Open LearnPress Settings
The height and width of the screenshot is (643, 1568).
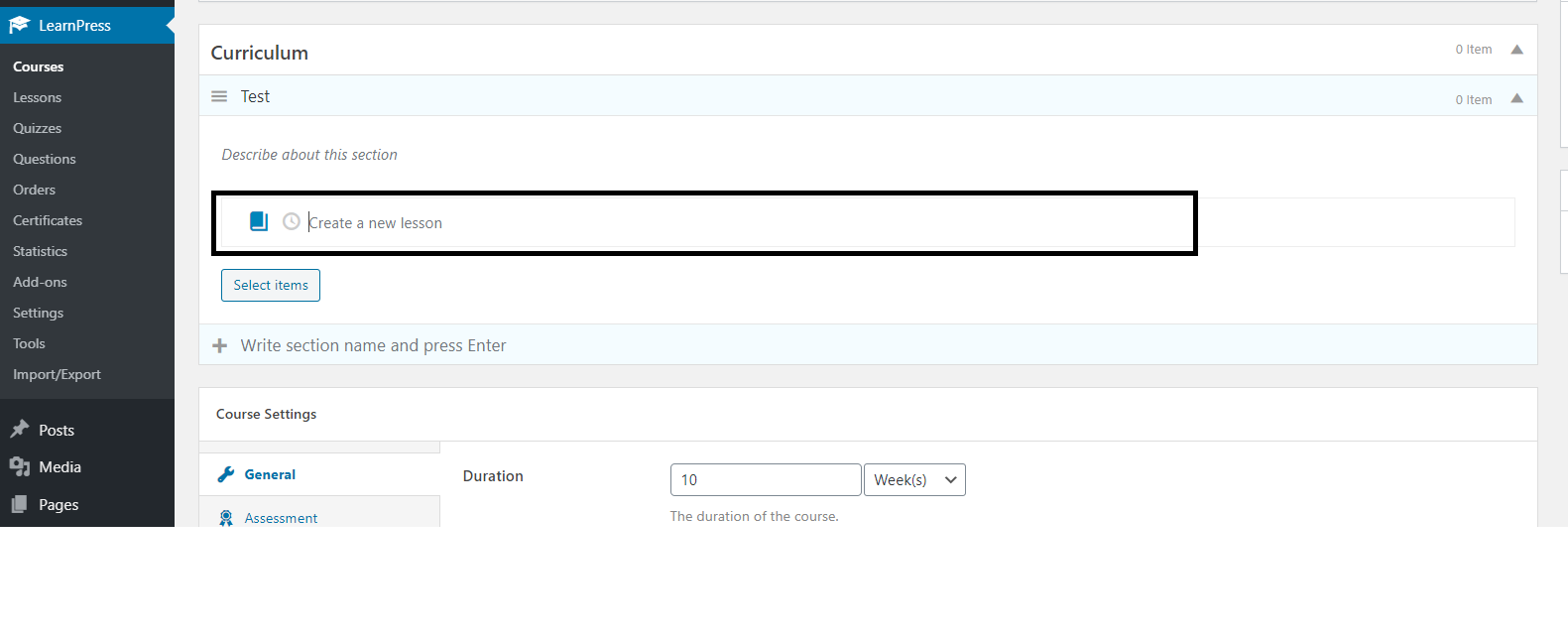[38, 313]
